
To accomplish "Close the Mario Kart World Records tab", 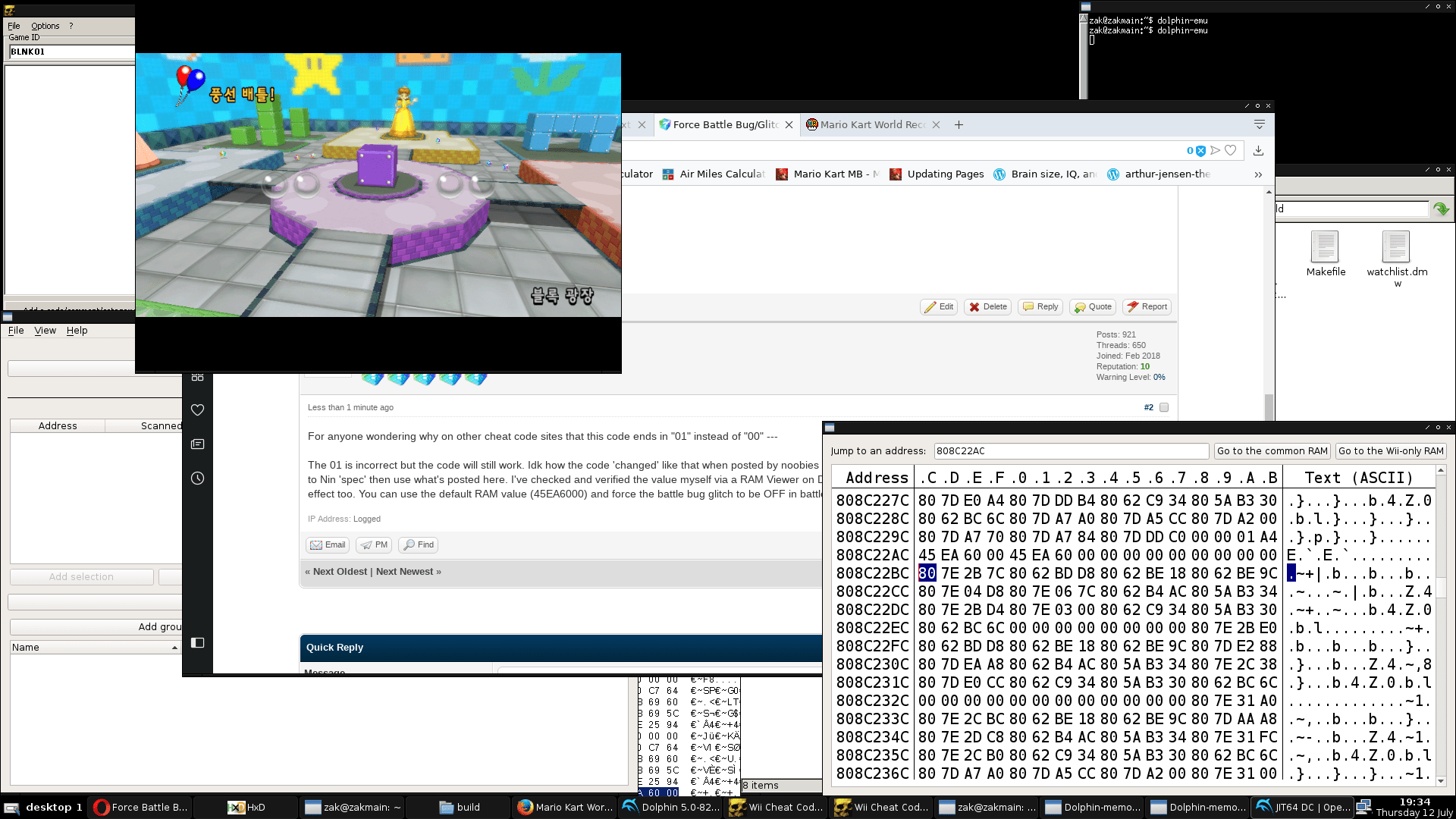I will coord(936,125).
